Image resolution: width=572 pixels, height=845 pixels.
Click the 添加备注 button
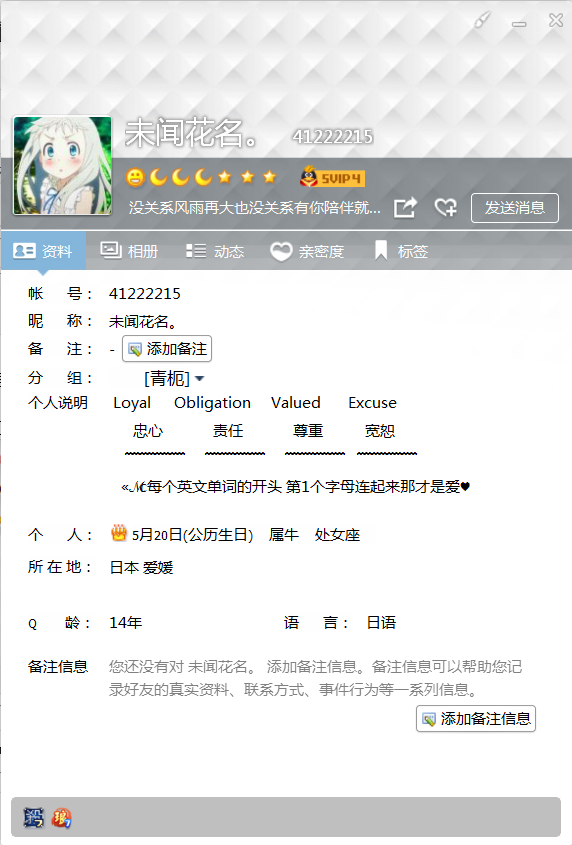tap(167, 349)
